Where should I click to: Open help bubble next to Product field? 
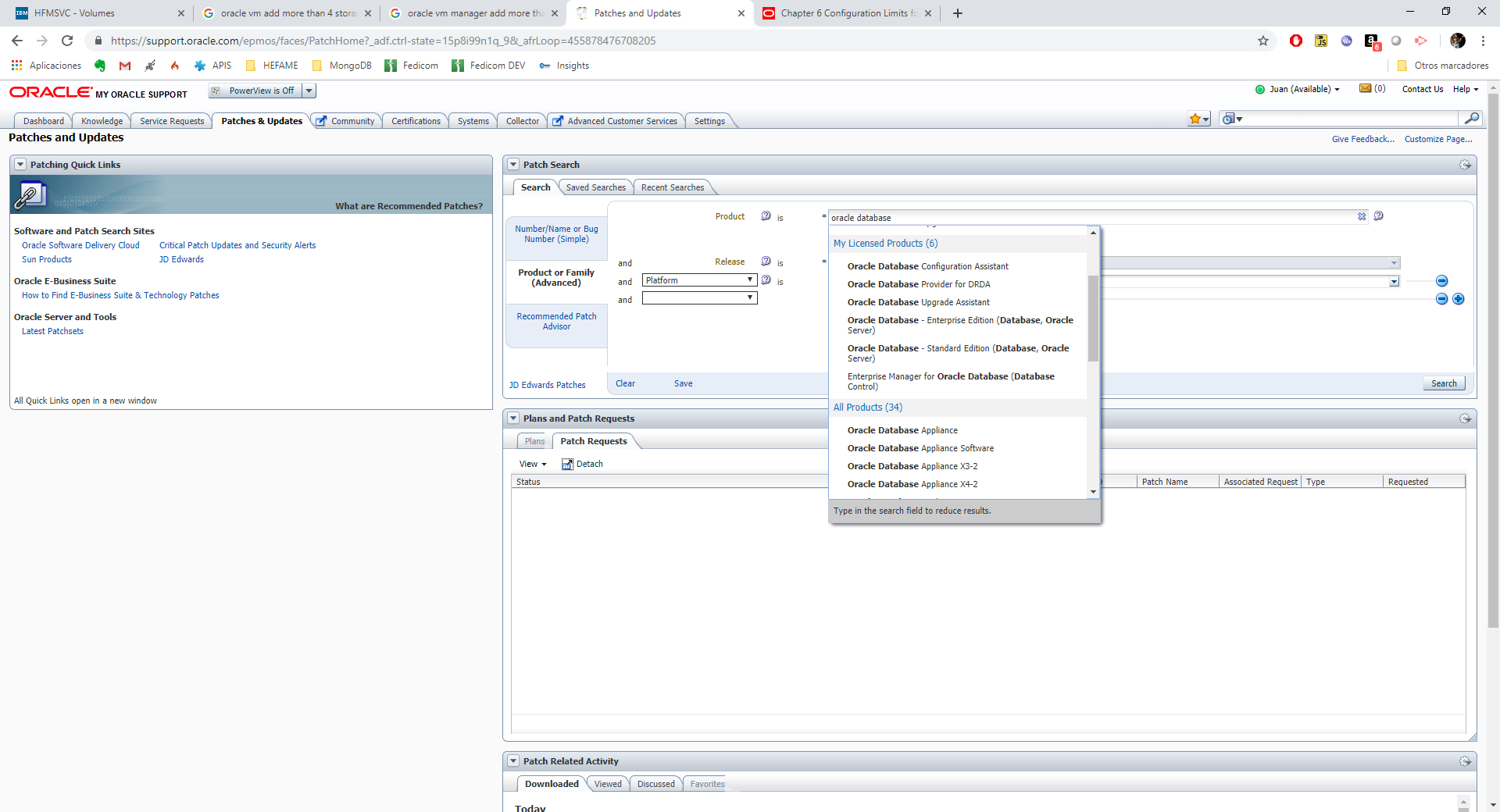[x=765, y=216]
